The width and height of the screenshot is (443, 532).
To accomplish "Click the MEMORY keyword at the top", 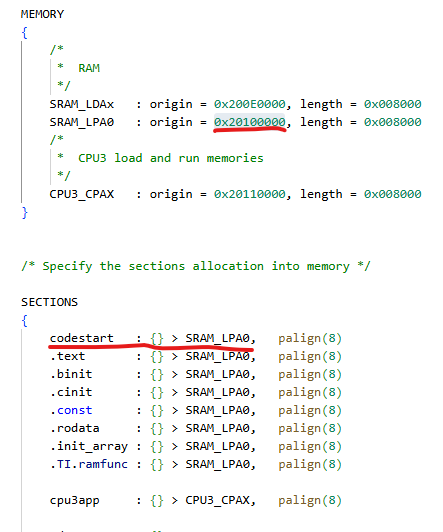I will pos(42,14).
